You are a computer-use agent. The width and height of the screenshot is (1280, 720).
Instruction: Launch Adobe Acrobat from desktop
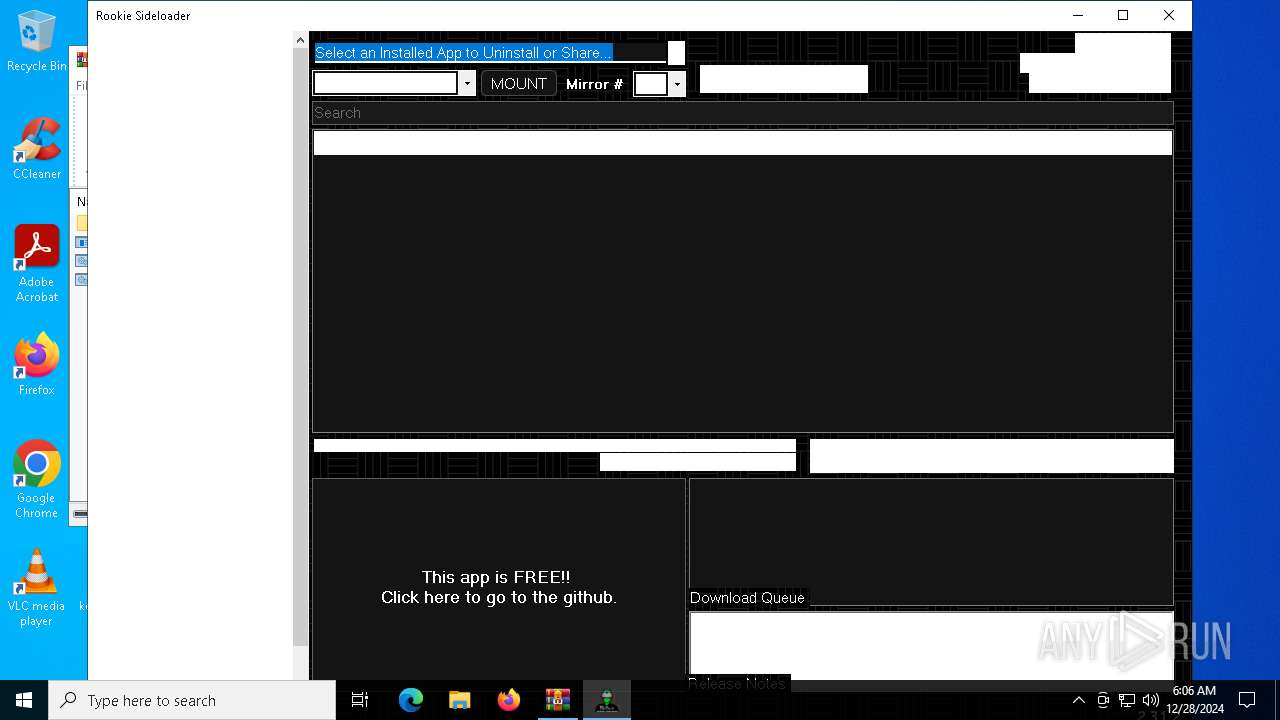point(37,264)
